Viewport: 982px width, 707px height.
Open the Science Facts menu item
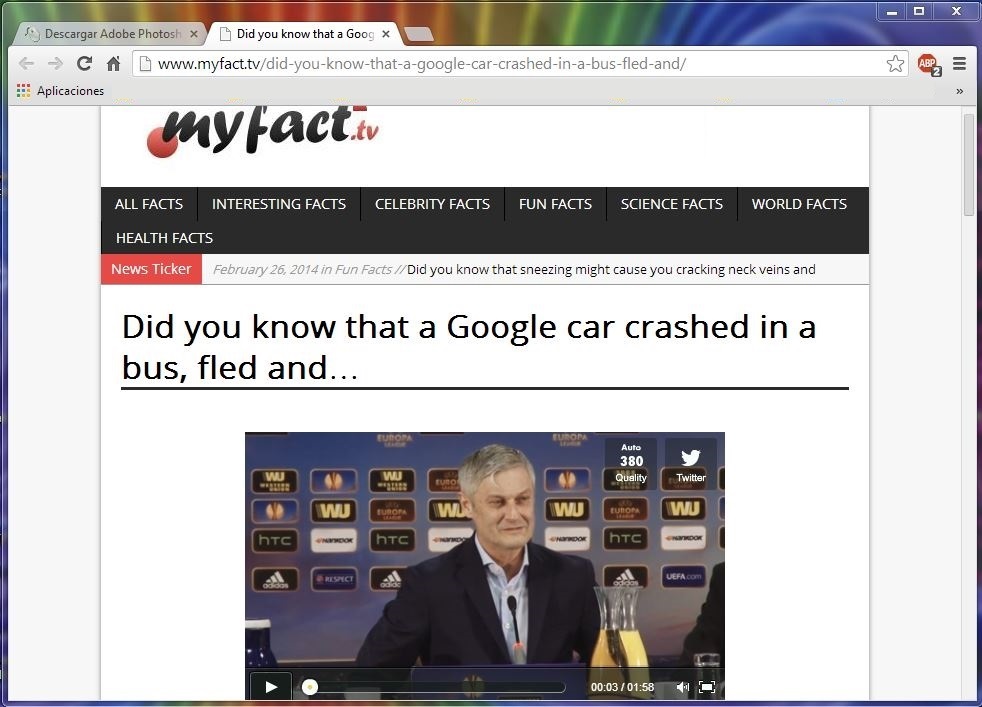point(671,204)
